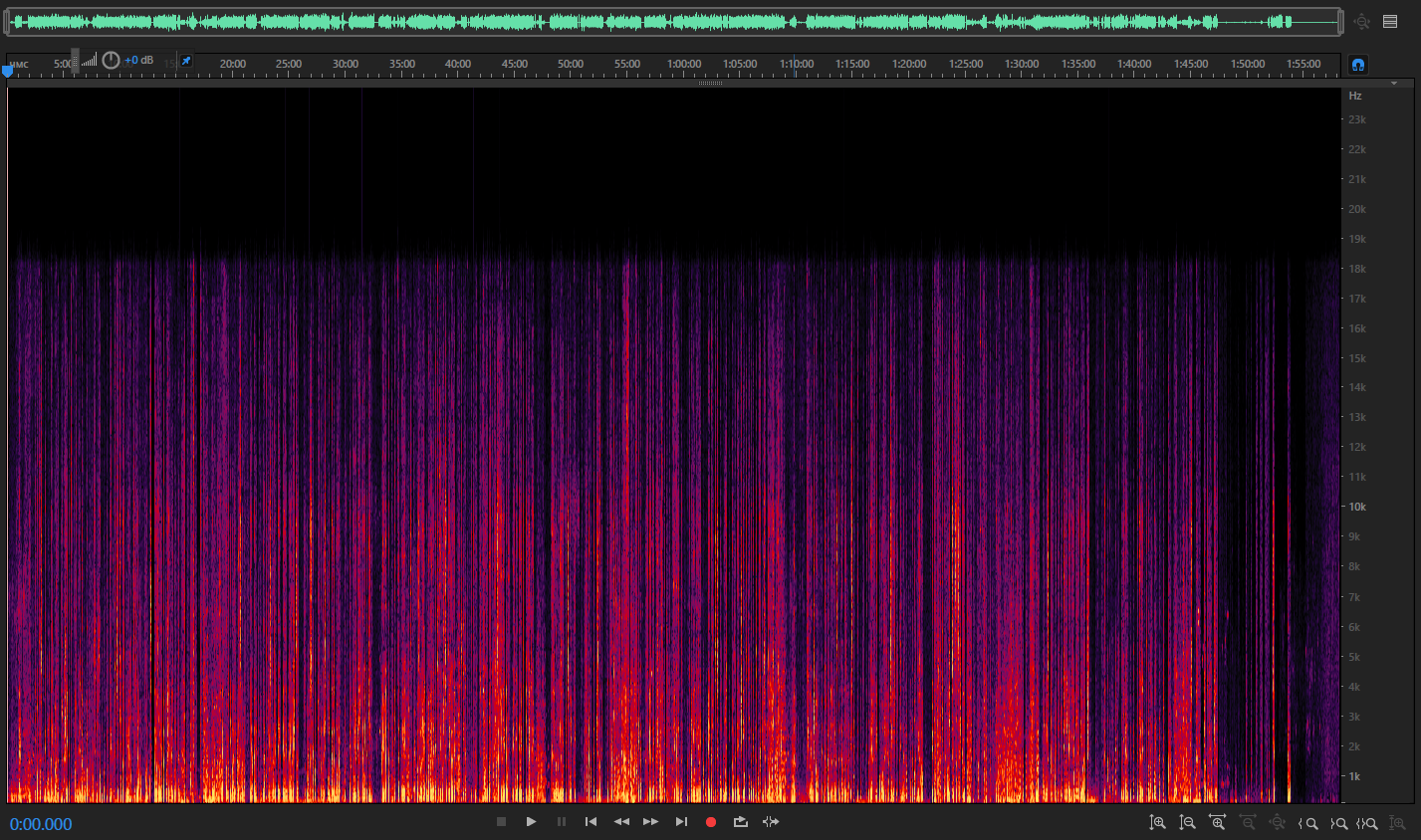The width and height of the screenshot is (1421, 840).
Task: Start recording with the red Record button
Action: (711, 822)
